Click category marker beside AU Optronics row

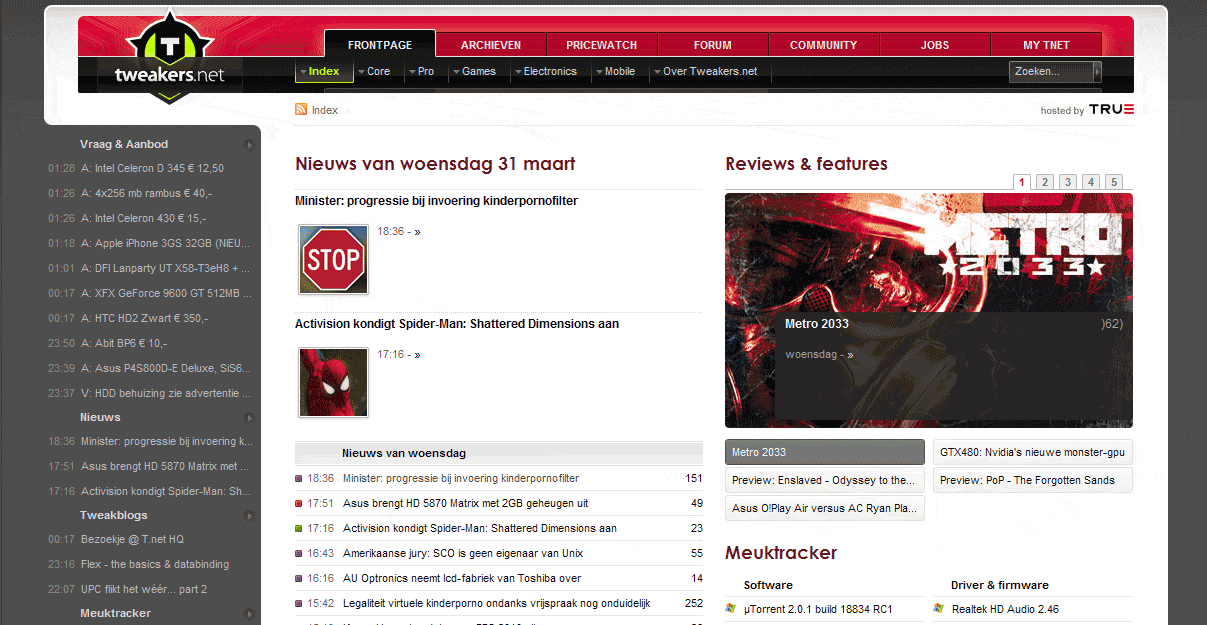click(x=299, y=579)
